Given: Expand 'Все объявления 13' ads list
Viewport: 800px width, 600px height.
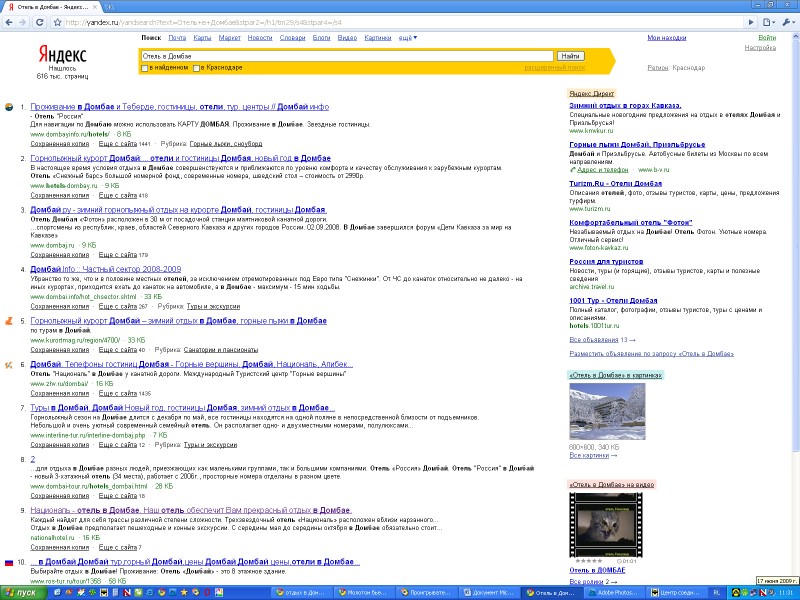Looking at the screenshot, I should tap(596, 340).
